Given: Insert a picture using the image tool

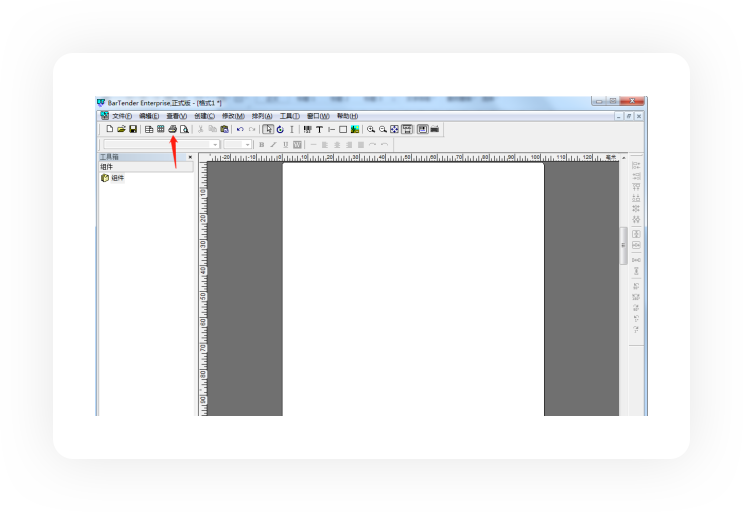Looking at the screenshot, I should pyautogui.click(x=355, y=129).
